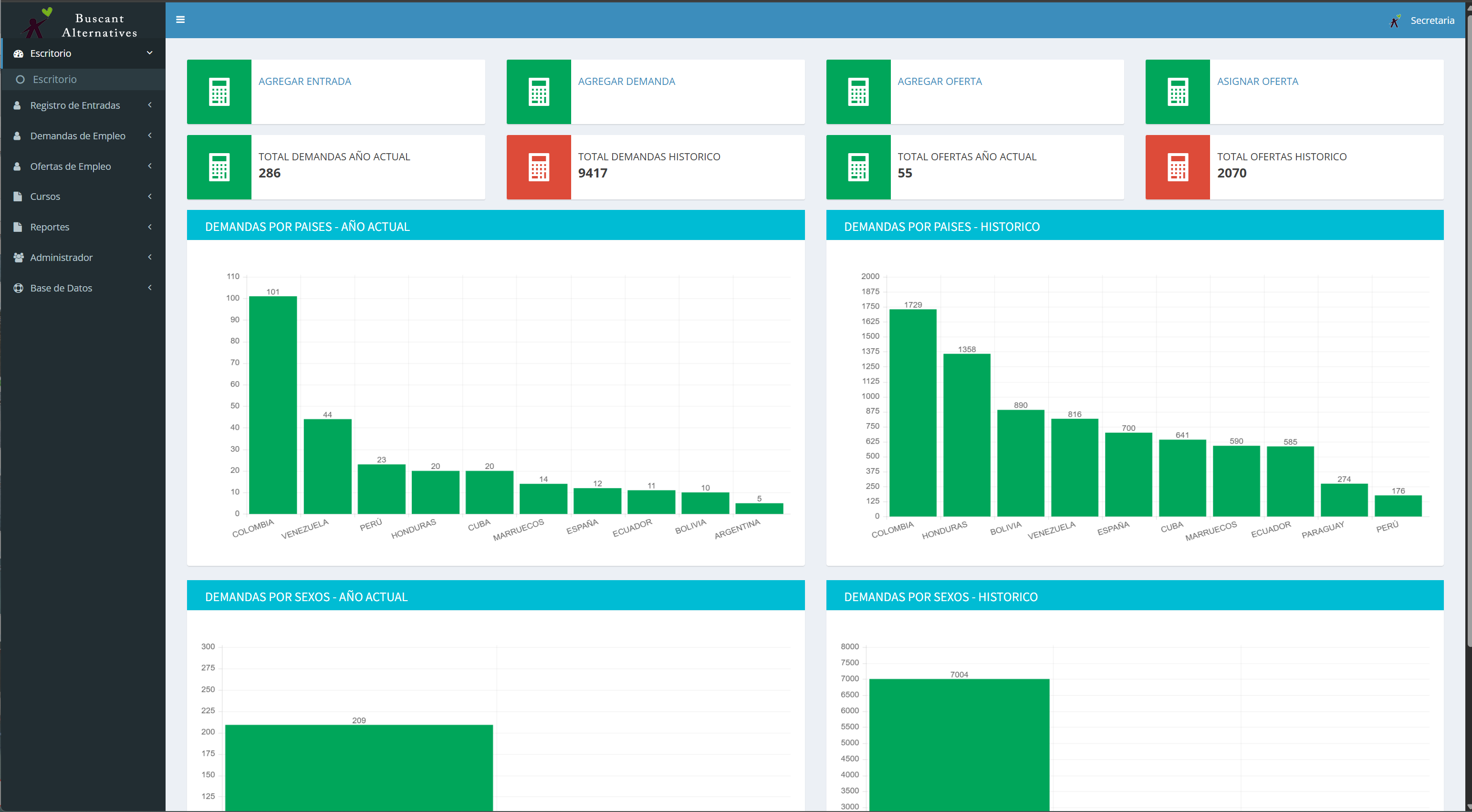The image size is (1472, 812).
Task: Click the COLOMBIA bar in the current-year chart
Action: click(273, 405)
